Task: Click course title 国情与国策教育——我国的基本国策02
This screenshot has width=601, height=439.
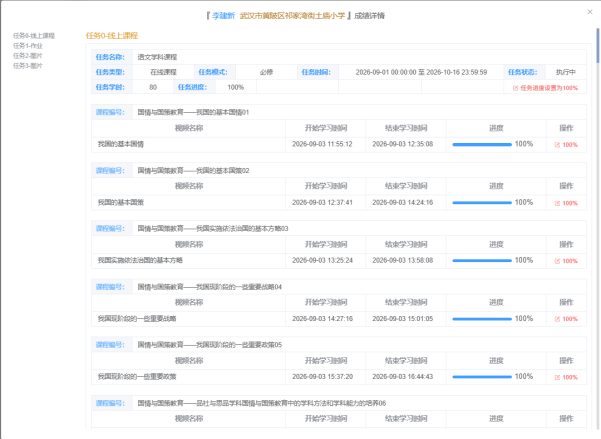Action: [193, 171]
